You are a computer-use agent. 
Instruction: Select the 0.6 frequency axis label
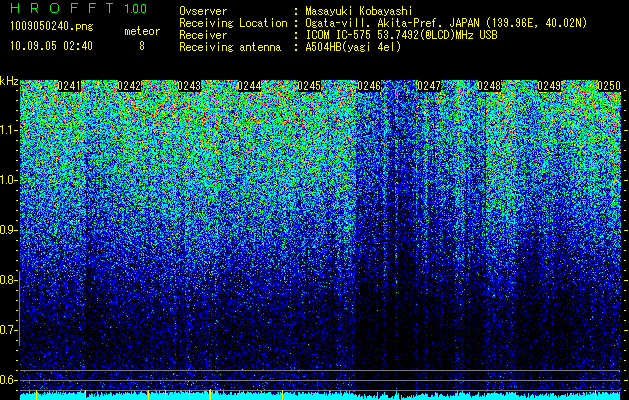point(8,380)
